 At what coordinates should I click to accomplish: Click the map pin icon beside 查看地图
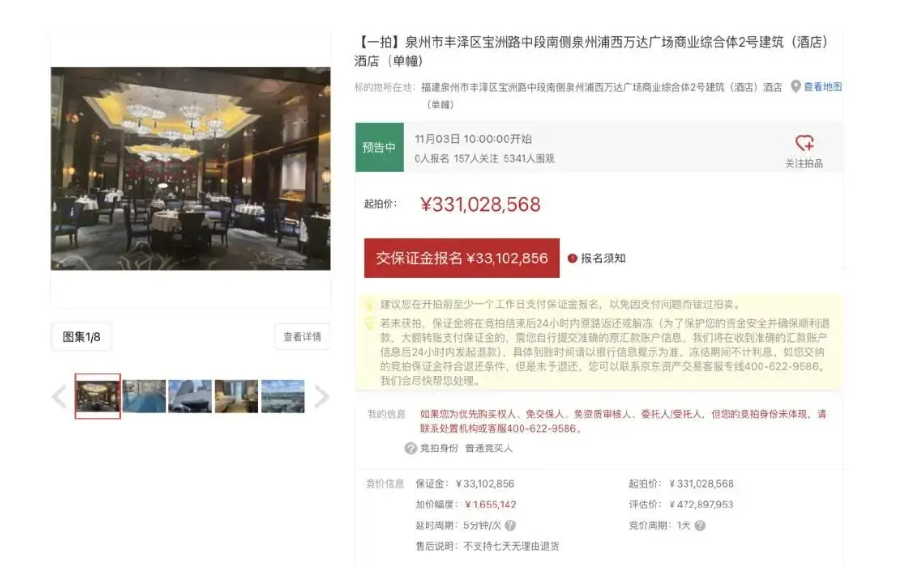click(796, 87)
